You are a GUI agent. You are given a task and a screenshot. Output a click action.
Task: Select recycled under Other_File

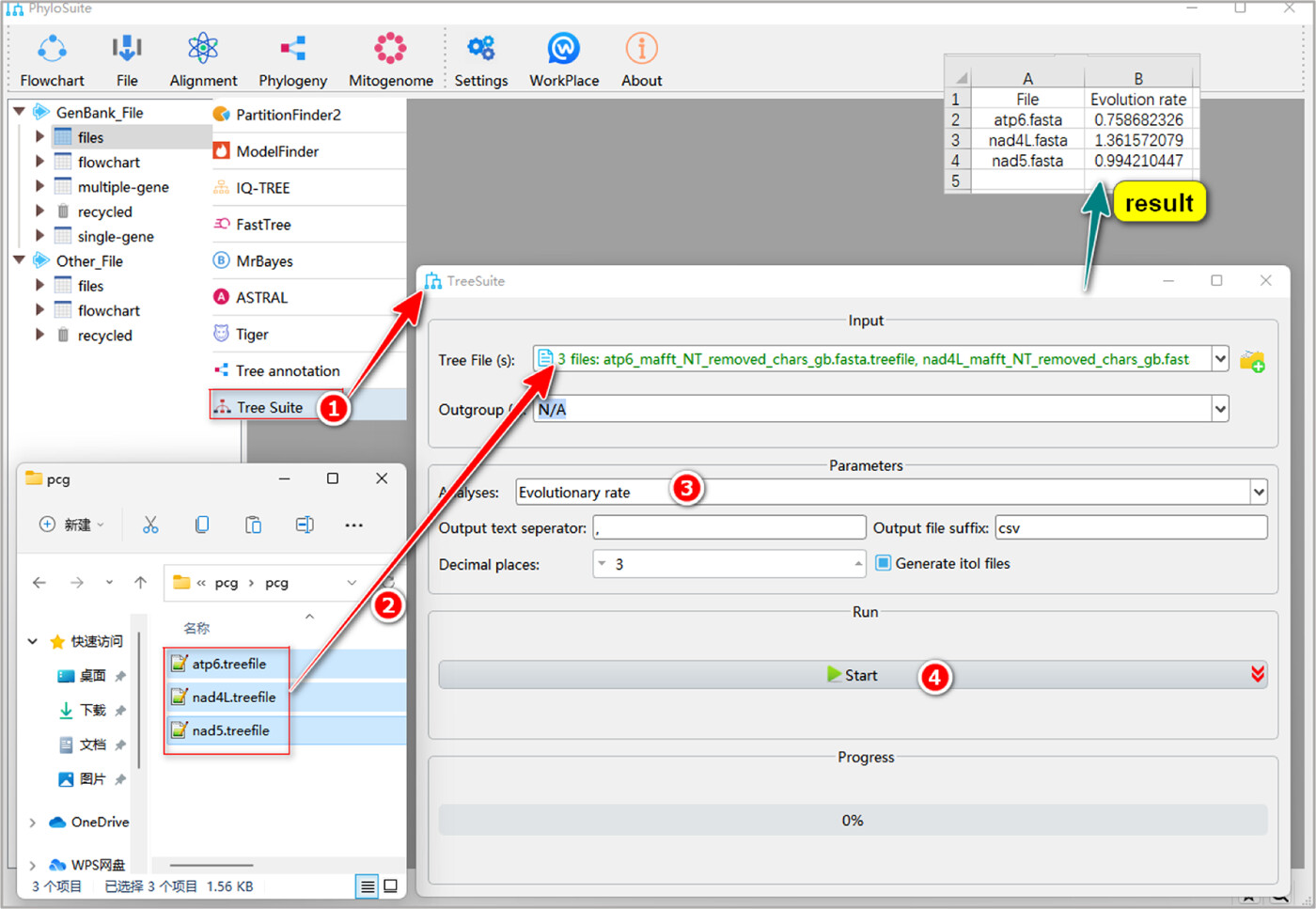(x=104, y=336)
